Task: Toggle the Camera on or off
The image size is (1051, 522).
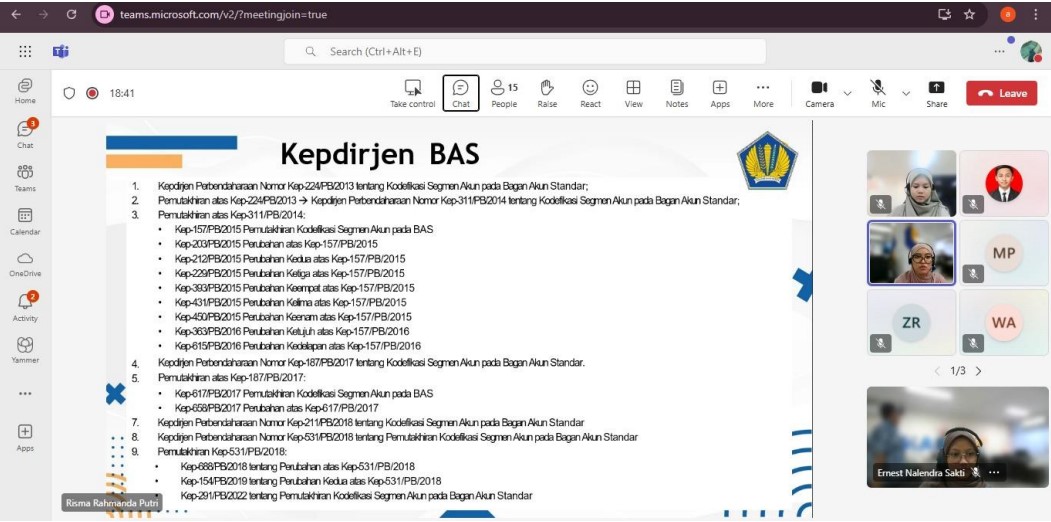Action: coord(819,92)
